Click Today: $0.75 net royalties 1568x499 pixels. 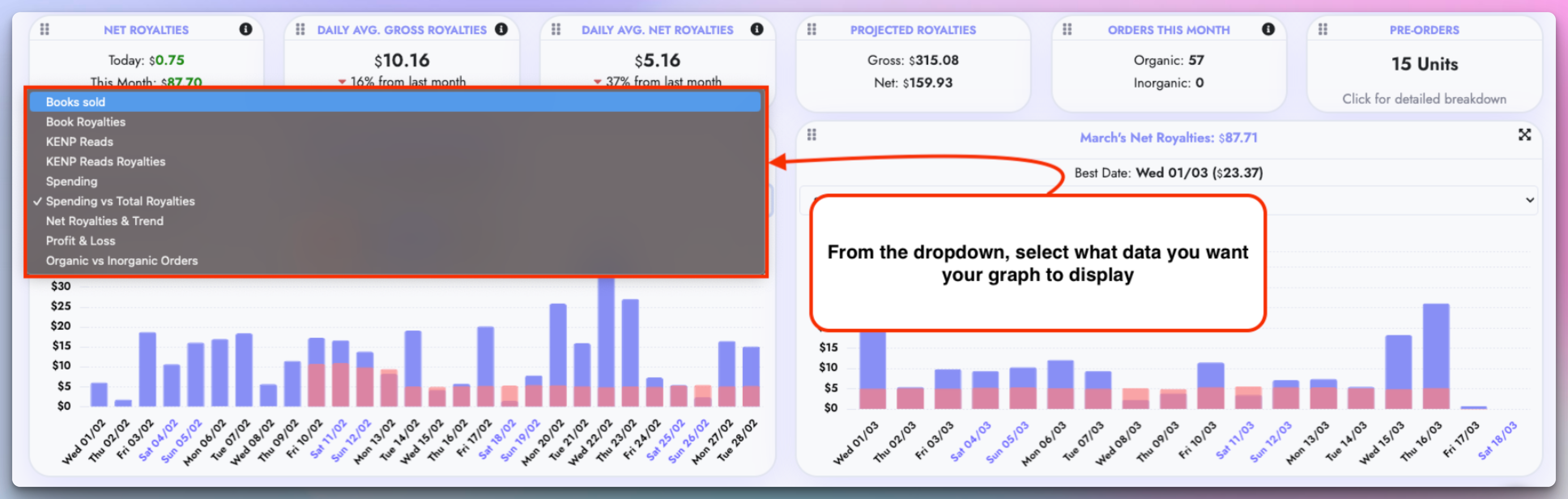point(146,60)
